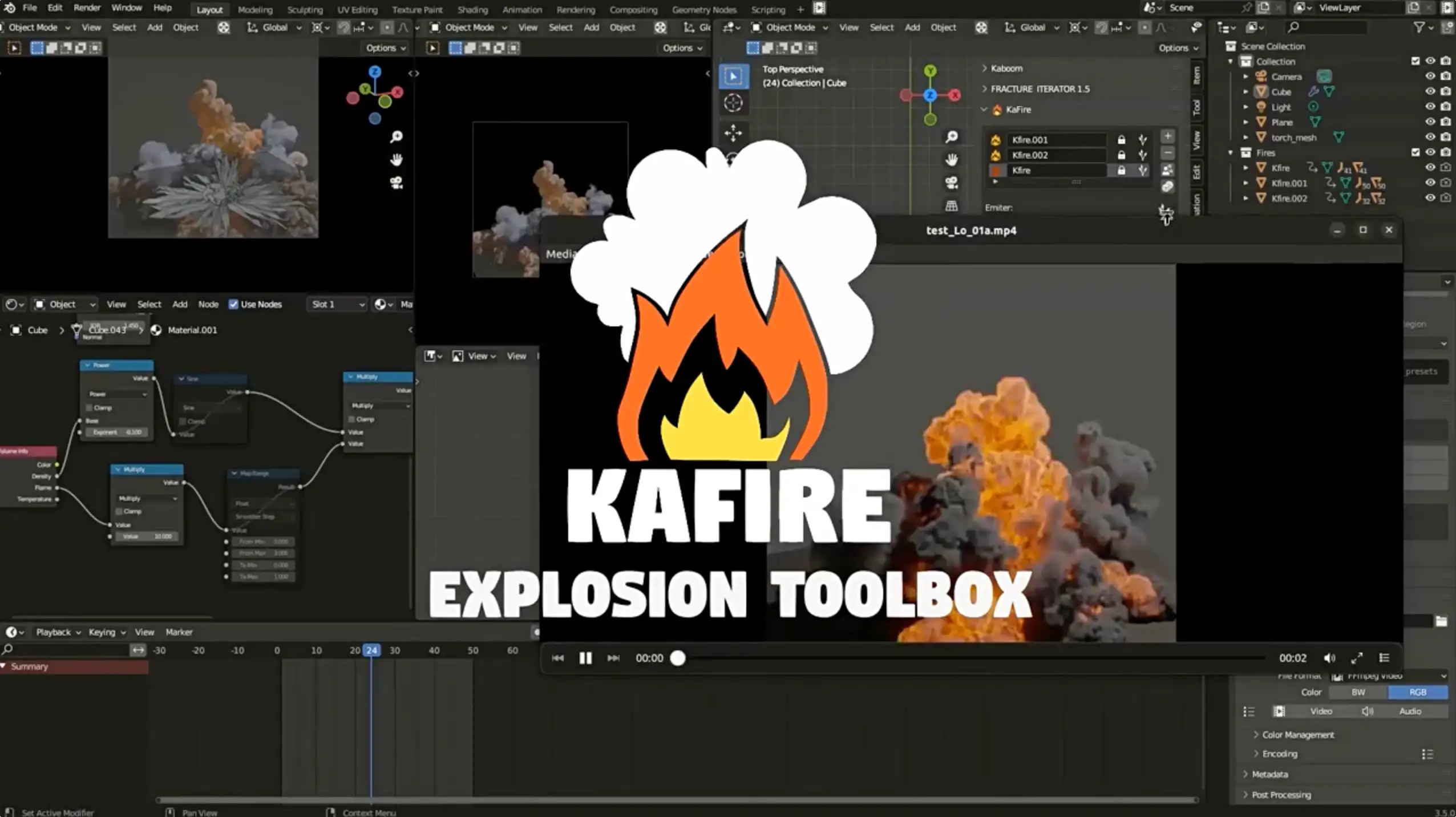This screenshot has height=817, width=1456.
Task: Click the pan hand icon in the right viewport
Action: click(951, 160)
